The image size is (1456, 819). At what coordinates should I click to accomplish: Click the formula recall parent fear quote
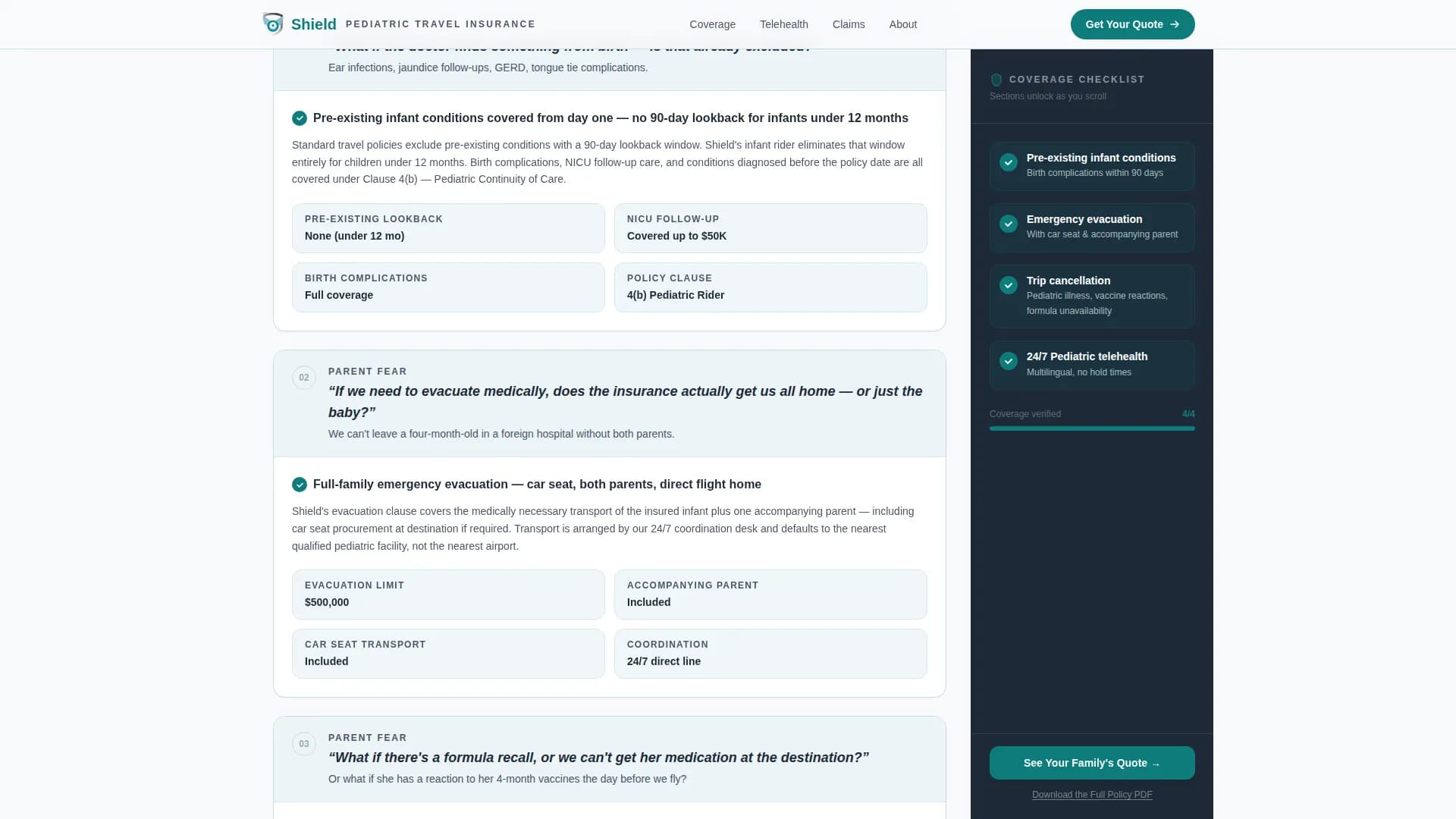tap(598, 758)
